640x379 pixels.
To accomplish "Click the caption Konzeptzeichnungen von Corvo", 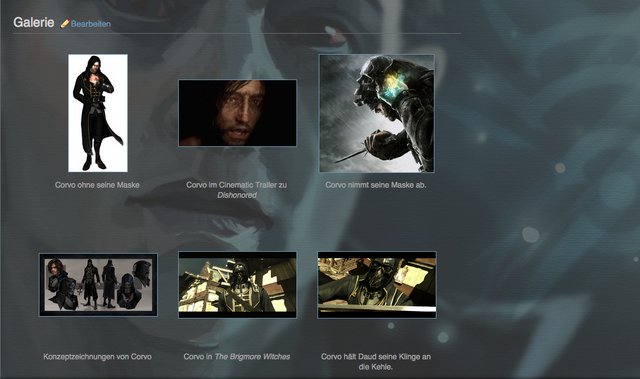I will pyautogui.click(x=98, y=357).
